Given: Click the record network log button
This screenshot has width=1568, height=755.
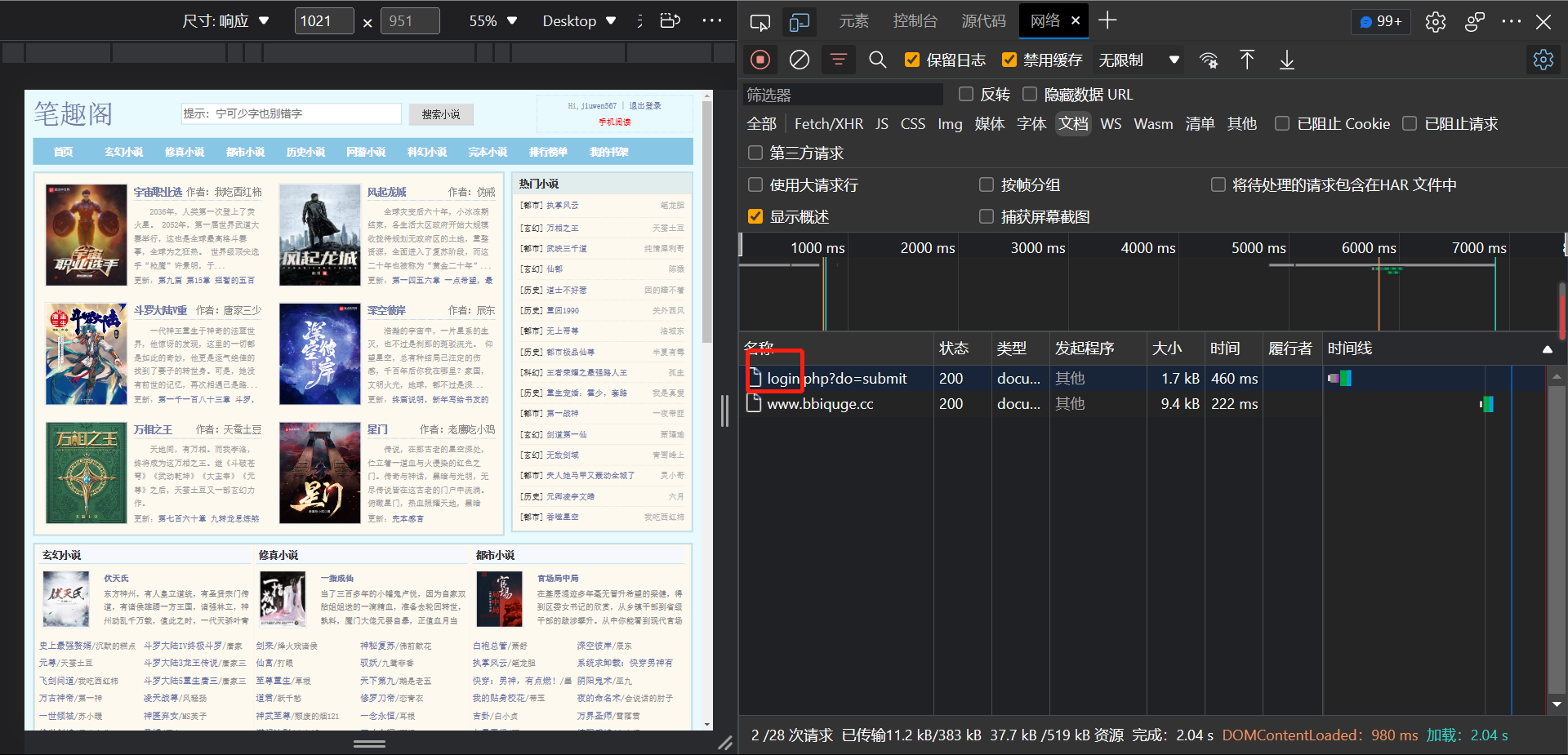Looking at the screenshot, I should click(x=760, y=60).
